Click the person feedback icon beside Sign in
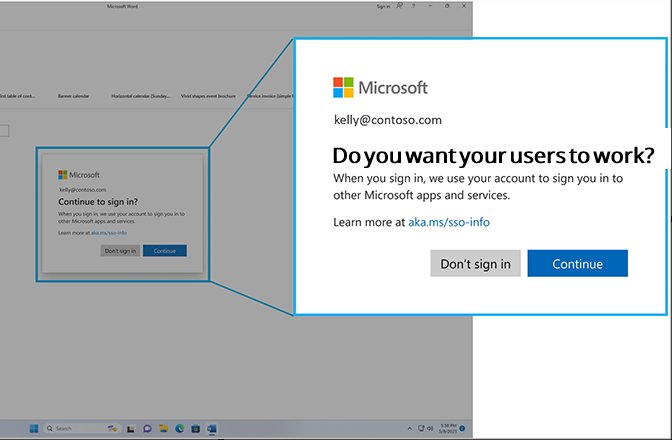 [x=399, y=6]
